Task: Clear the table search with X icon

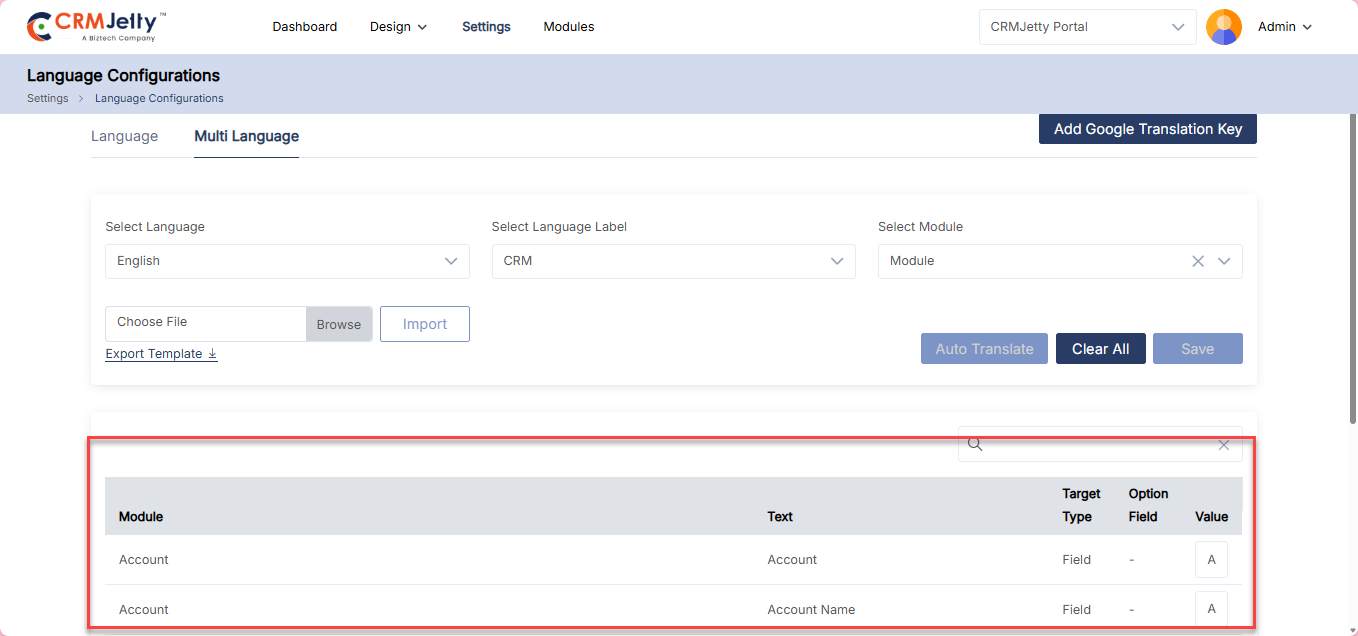Action: 1223,445
